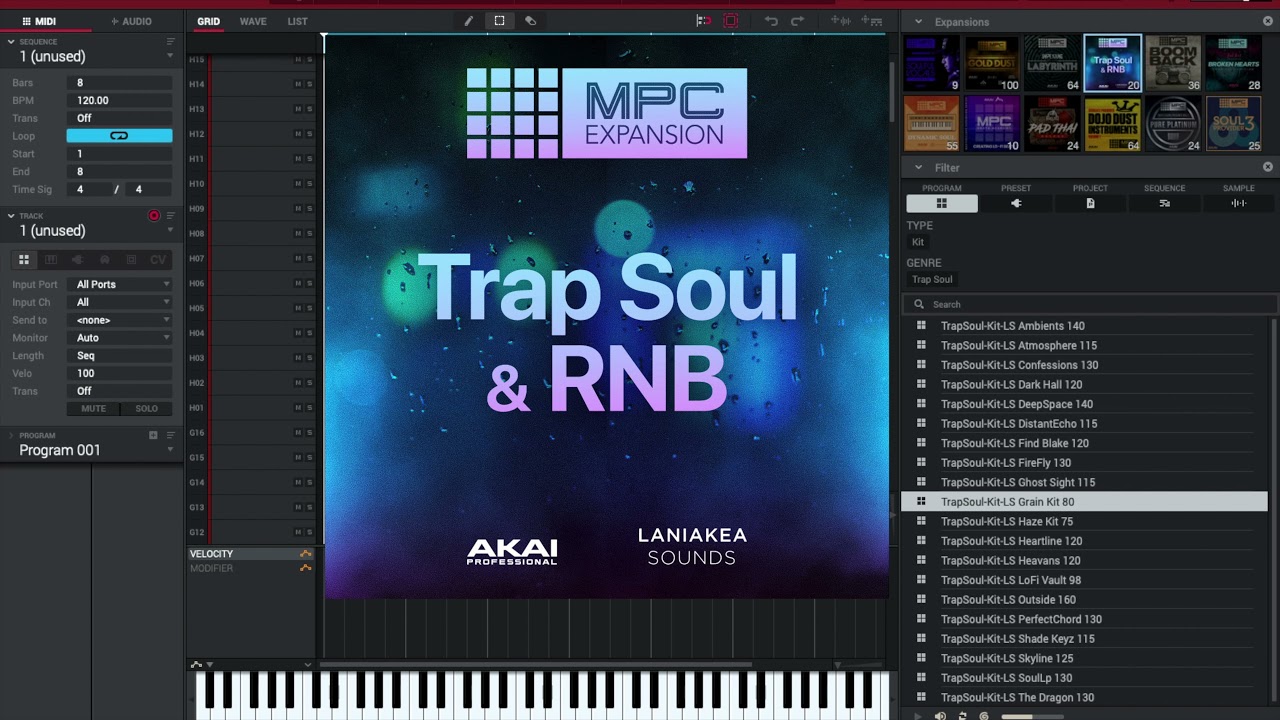Filter browser by Preset plug icon
1280x720 pixels.
click(1016, 203)
